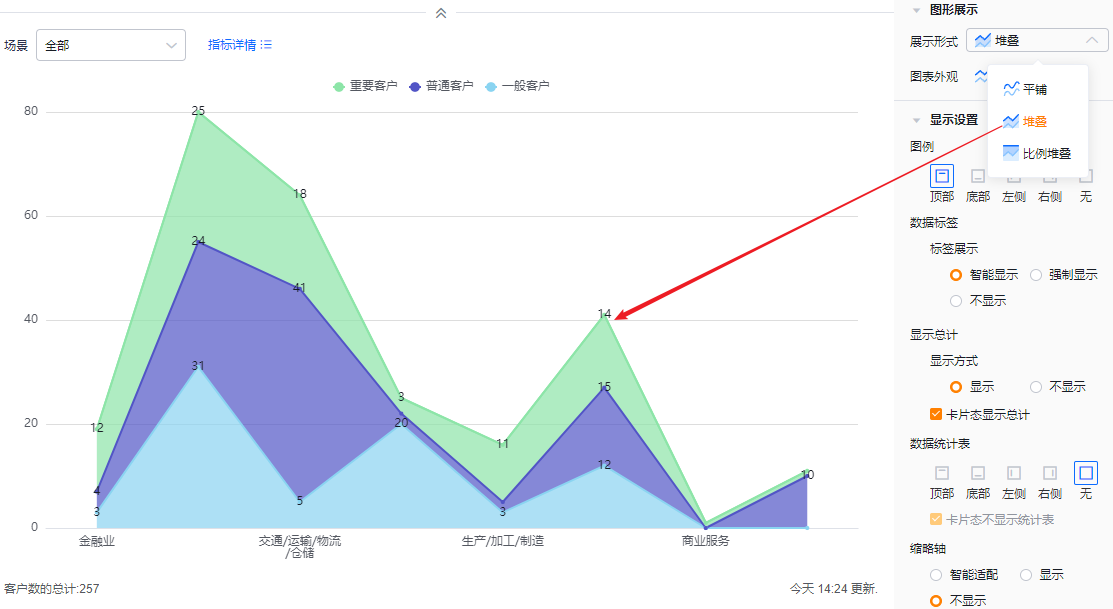Click the 今天 14:24 更新 timestamp
The image size is (1113, 609).
coord(834,589)
